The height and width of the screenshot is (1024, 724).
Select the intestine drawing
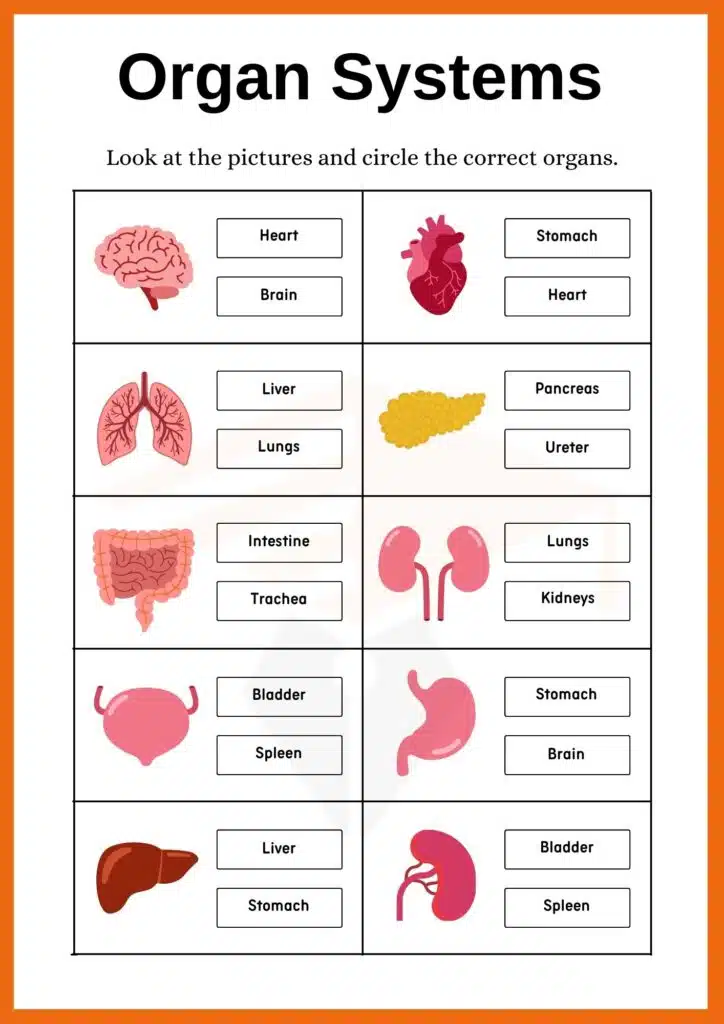[143, 573]
